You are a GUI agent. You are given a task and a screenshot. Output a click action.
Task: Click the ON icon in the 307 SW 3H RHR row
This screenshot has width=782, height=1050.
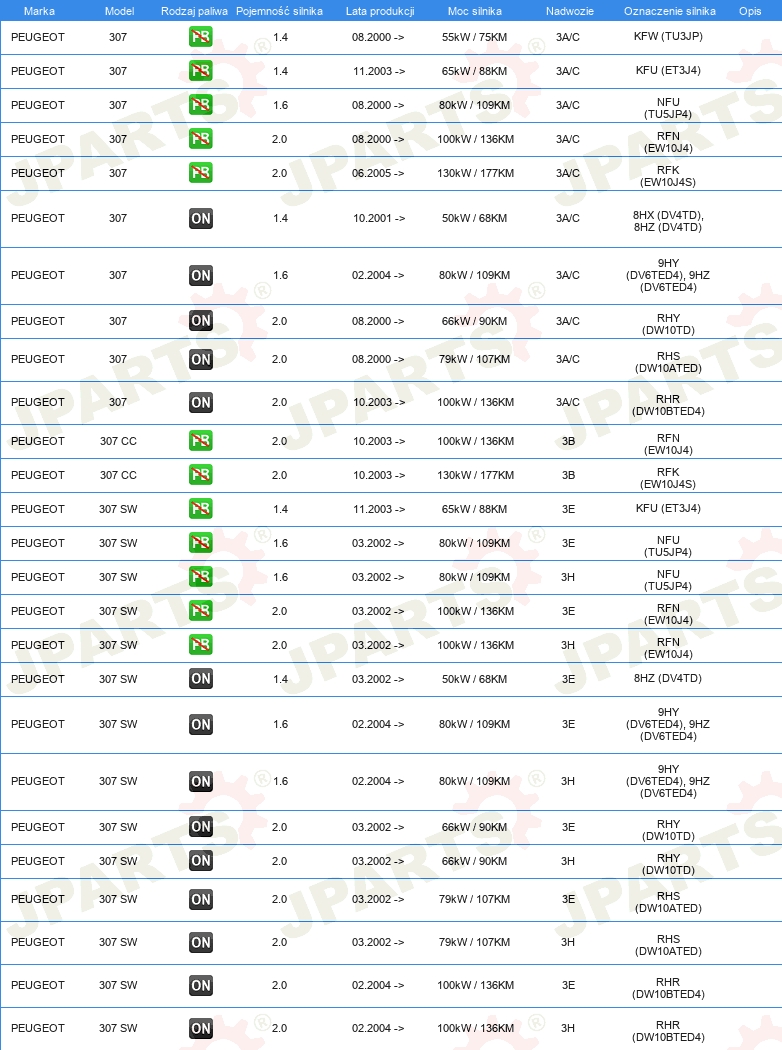point(201,1029)
